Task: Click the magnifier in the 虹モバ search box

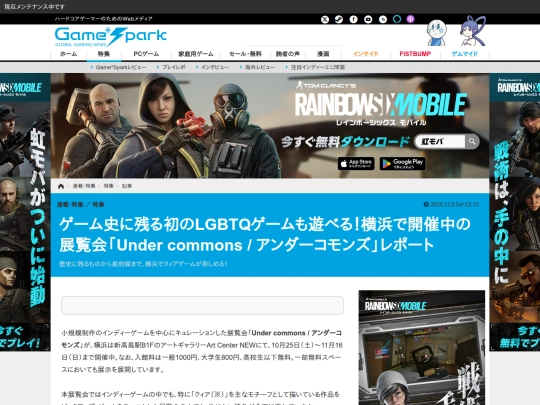Action: pos(472,141)
